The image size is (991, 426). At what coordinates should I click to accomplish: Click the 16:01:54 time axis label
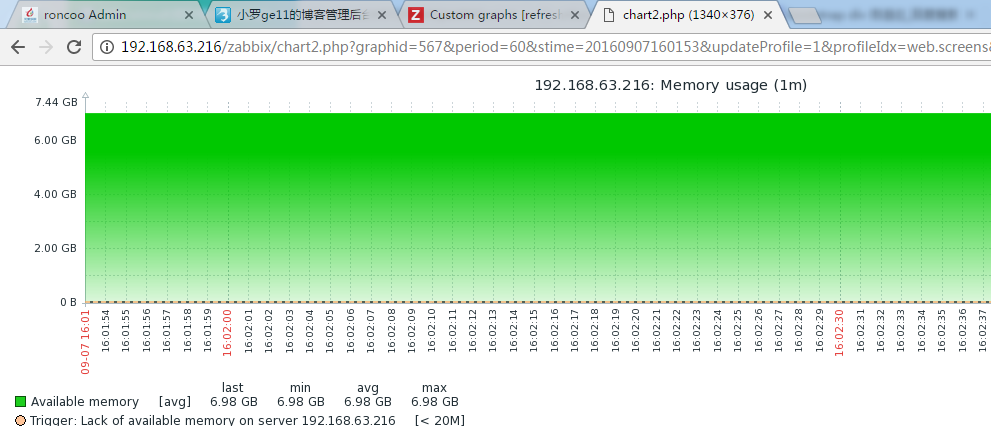[106, 329]
